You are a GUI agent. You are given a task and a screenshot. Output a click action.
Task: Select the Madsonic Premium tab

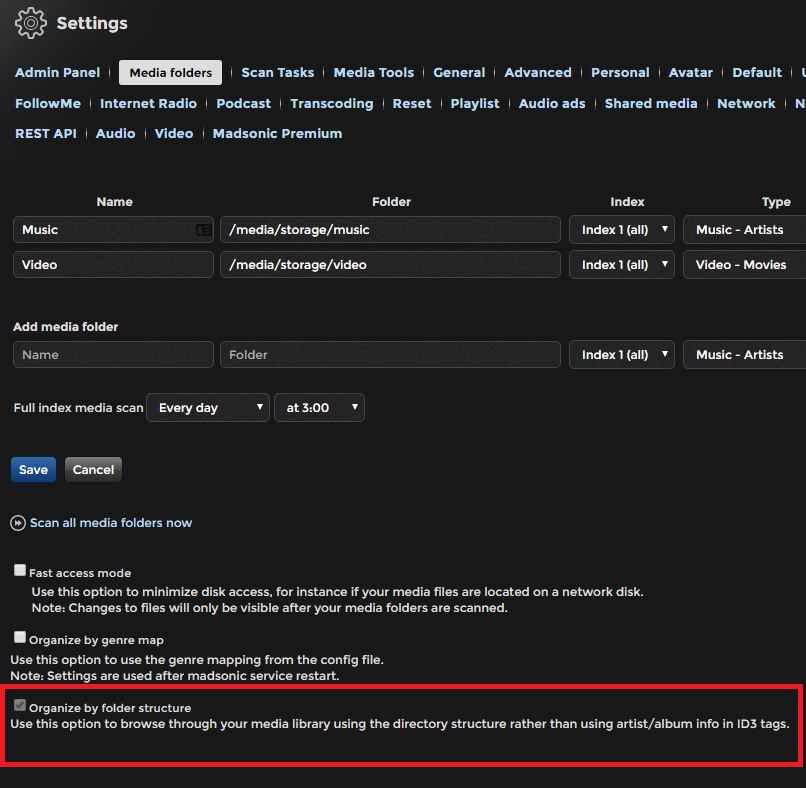pos(277,134)
